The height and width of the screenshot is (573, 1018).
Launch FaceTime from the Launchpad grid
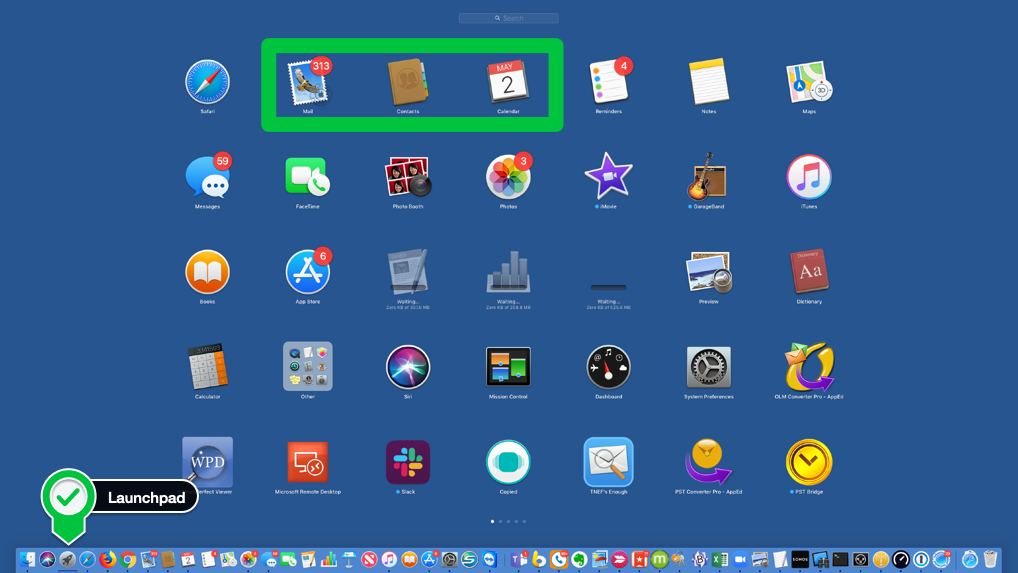coord(308,177)
